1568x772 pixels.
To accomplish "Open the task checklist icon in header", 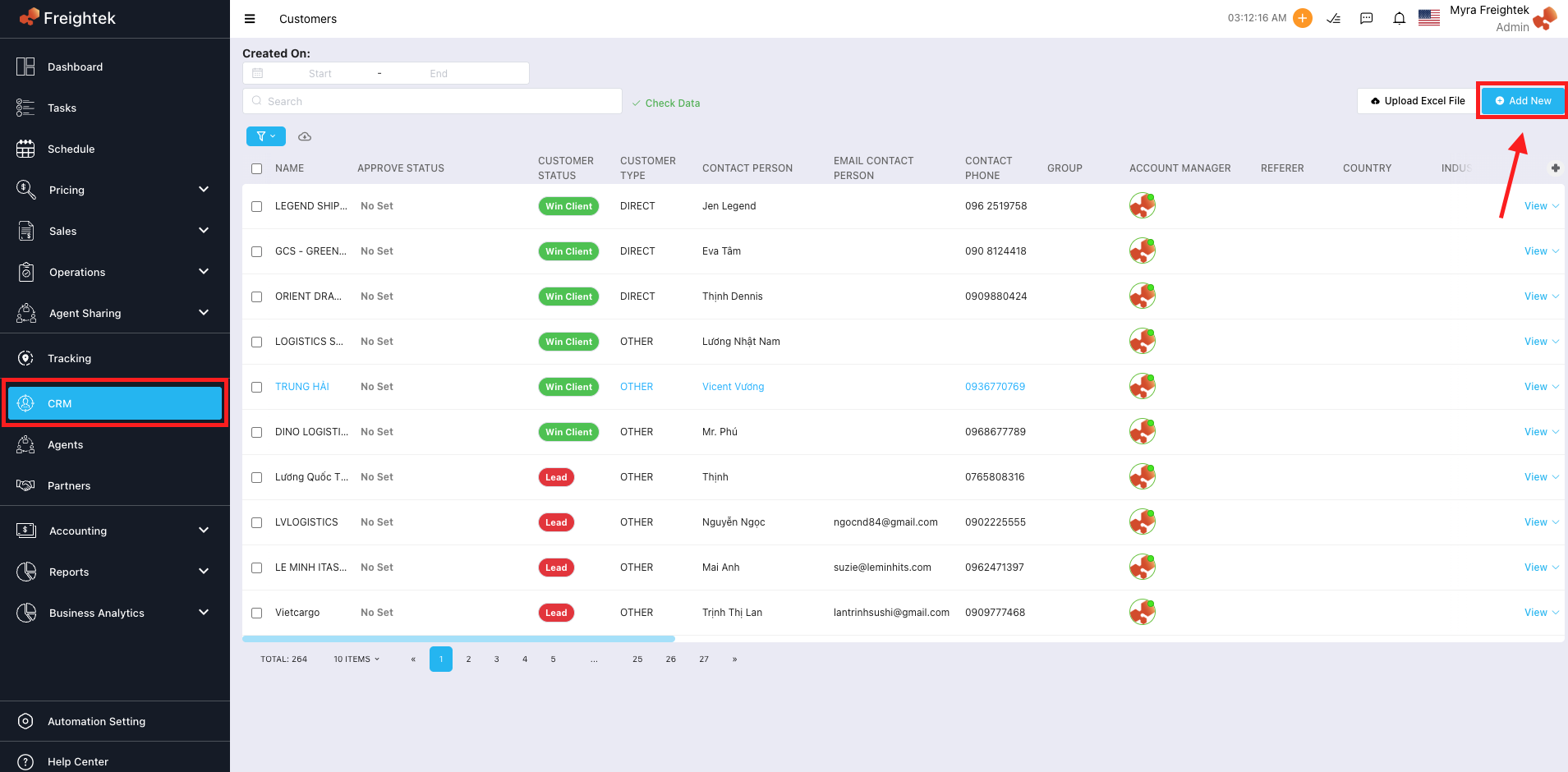I will tap(1334, 18).
